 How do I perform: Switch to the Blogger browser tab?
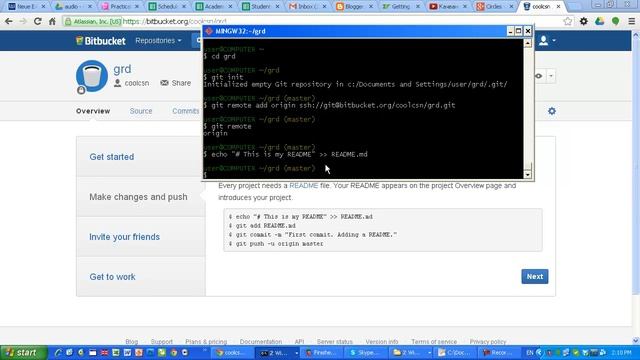click(353, 7)
